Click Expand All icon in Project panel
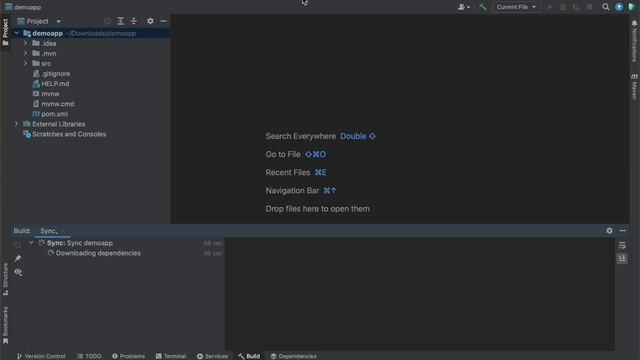This screenshot has height=360, width=640. click(120, 21)
